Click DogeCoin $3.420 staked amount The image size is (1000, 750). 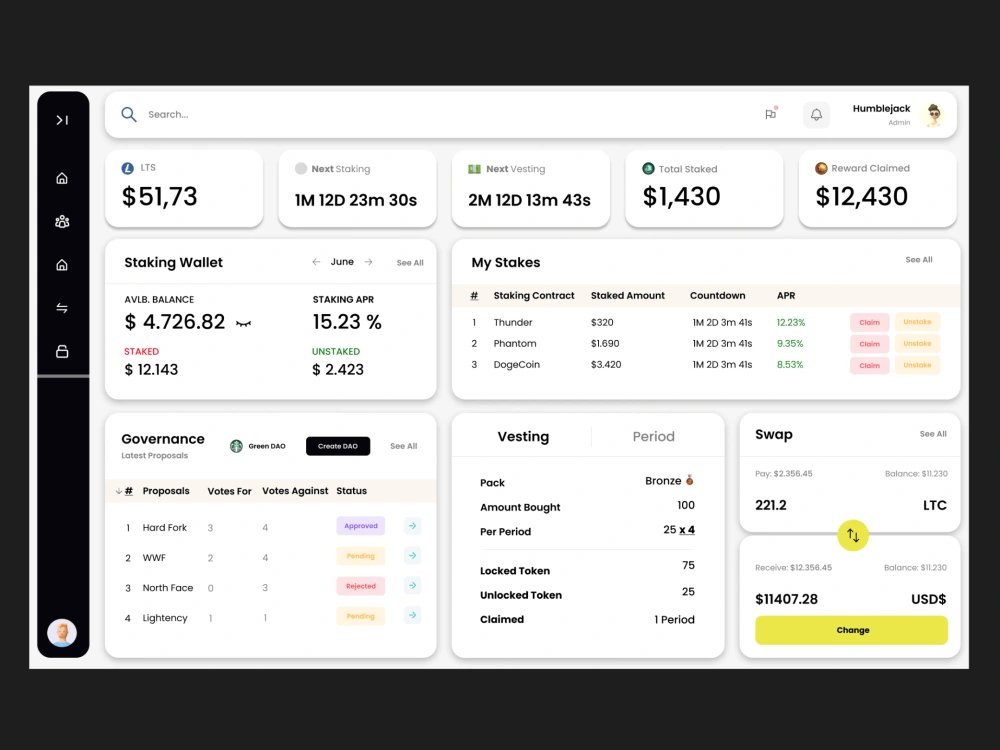(x=606, y=365)
